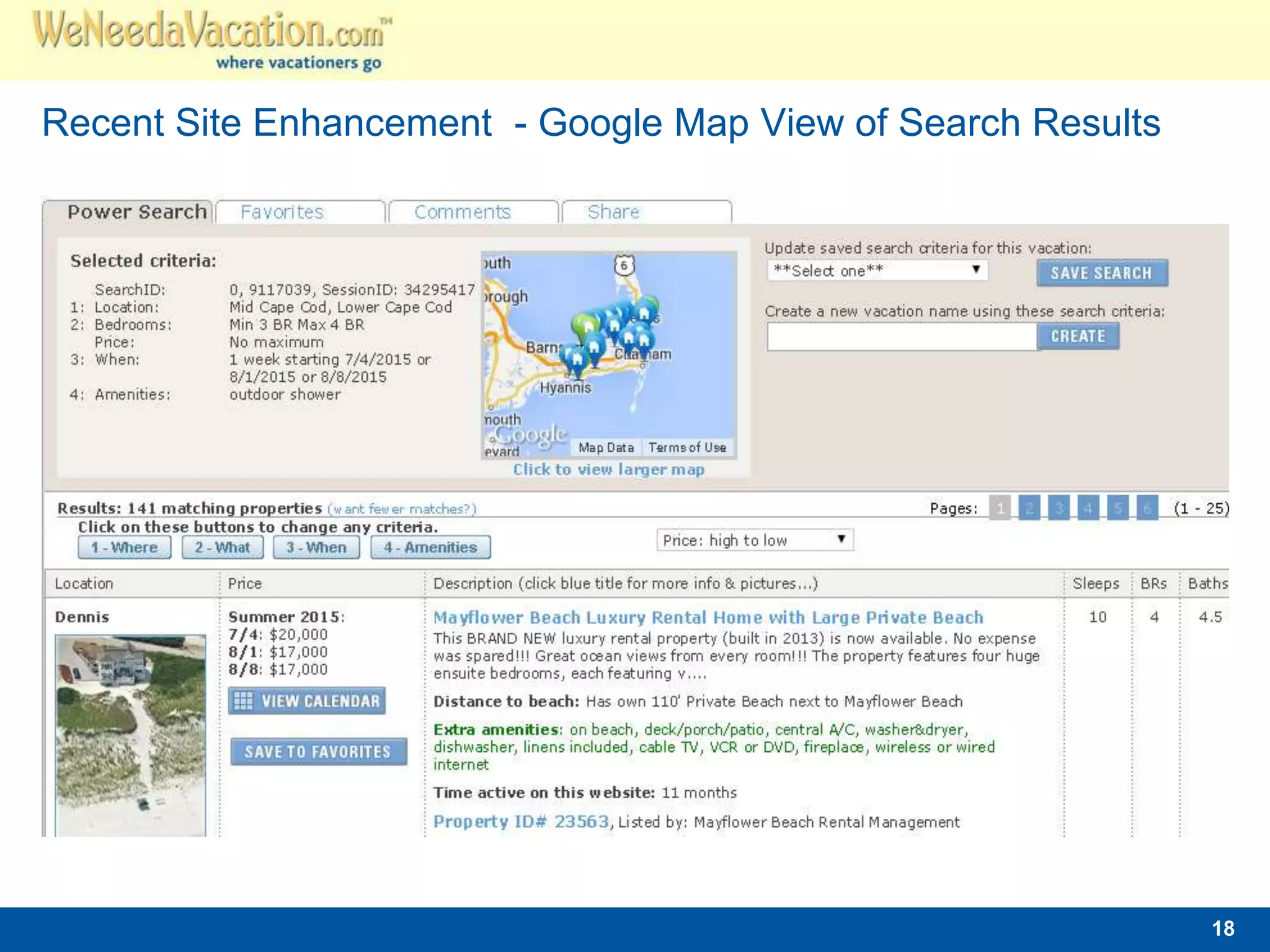
Task: Click the 'want fewer matches?' link
Action: click(401, 508)
